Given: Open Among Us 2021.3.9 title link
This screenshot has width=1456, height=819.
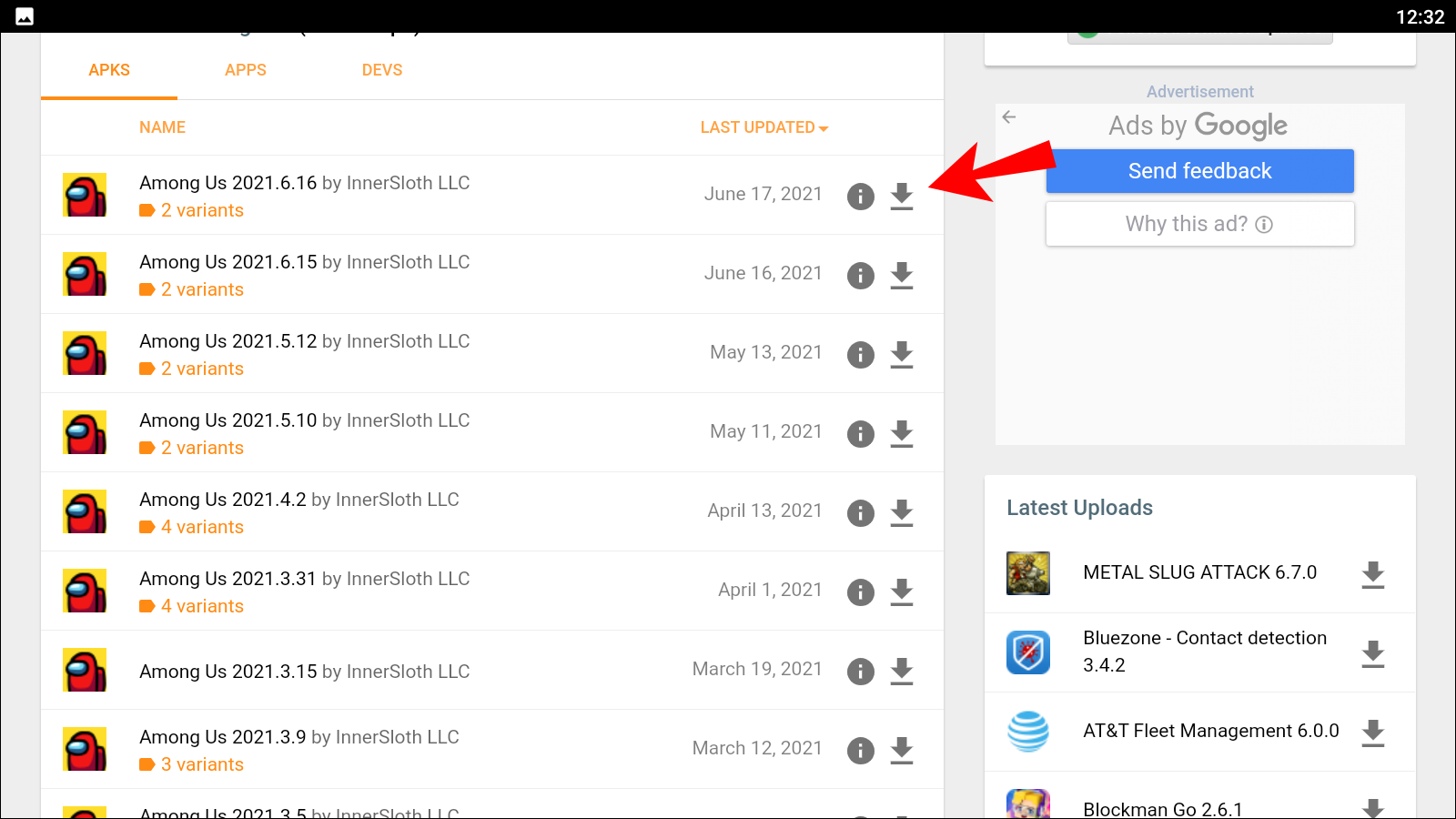Looking at the screenshot, I should pyautogui.click(x=223, y=737).
